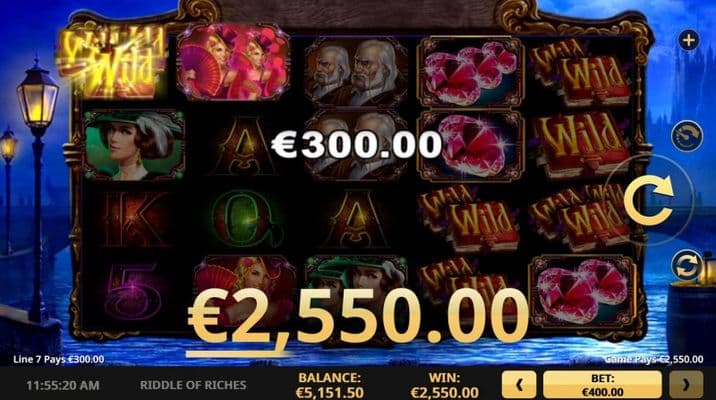Click the €300.00 line win amount
Screen dimensions: 716x400
click(x=357, y=145)
